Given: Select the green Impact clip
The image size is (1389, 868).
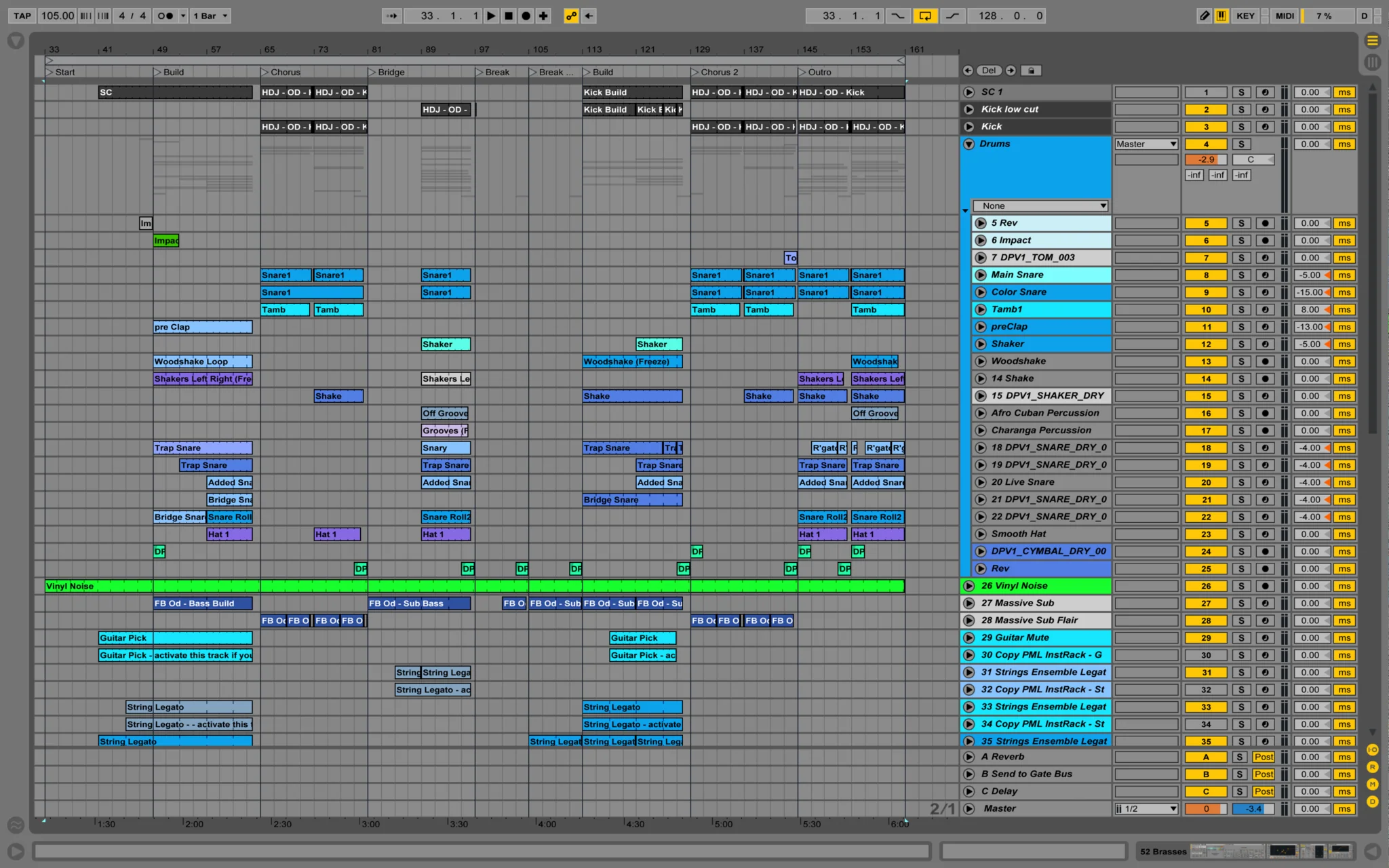Looking at the screenshot, I should pos(166,241).
